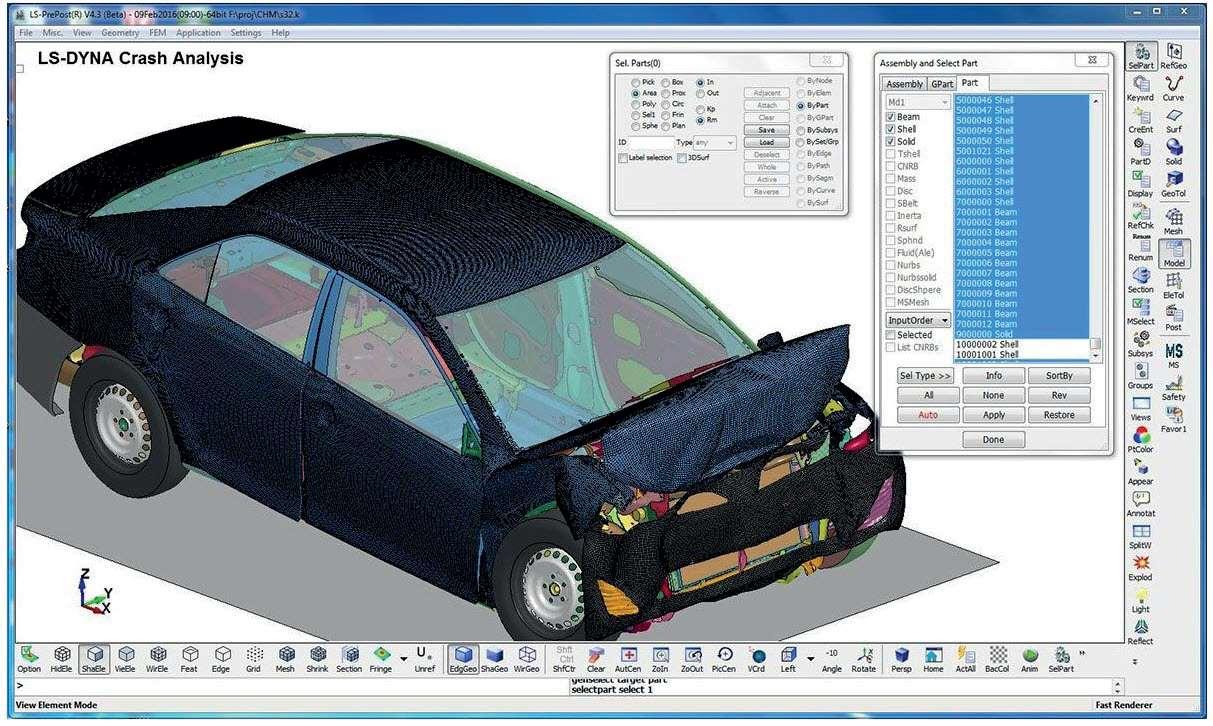The height and width of the screenshot is (726, 1213).
Task: Open the Md1 model dropdown
Action: coord(917,102)
